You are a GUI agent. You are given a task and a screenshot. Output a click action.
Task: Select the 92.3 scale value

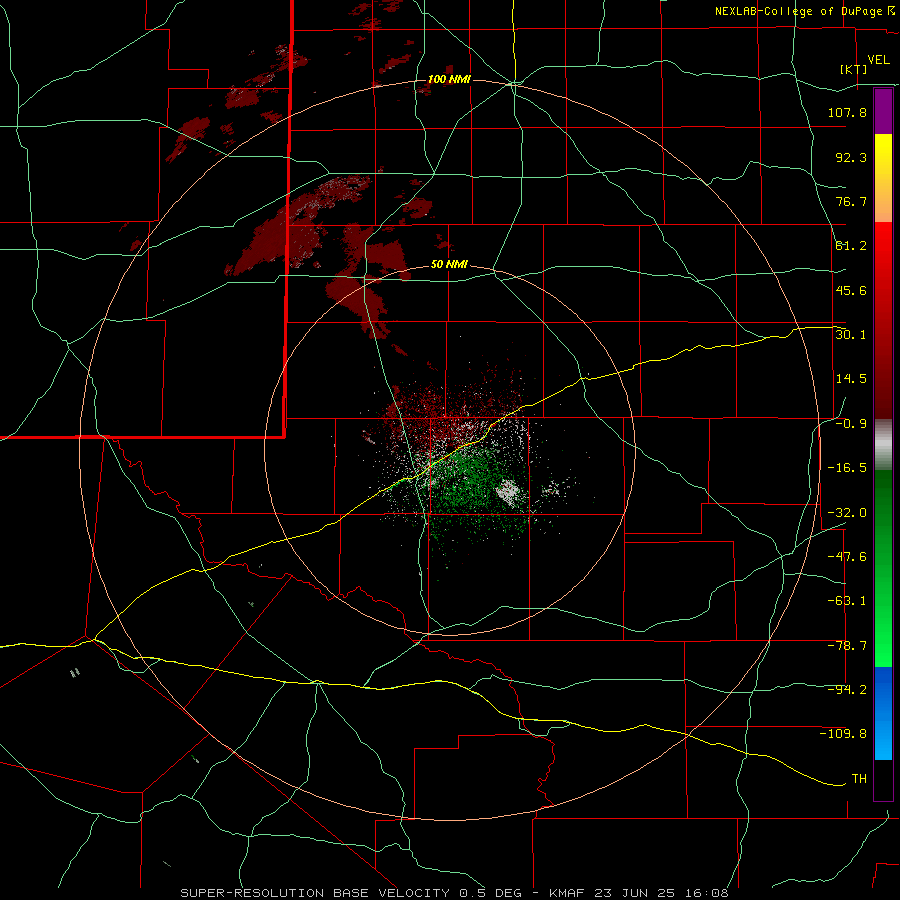pyautogui.click(x=851, y=157)
